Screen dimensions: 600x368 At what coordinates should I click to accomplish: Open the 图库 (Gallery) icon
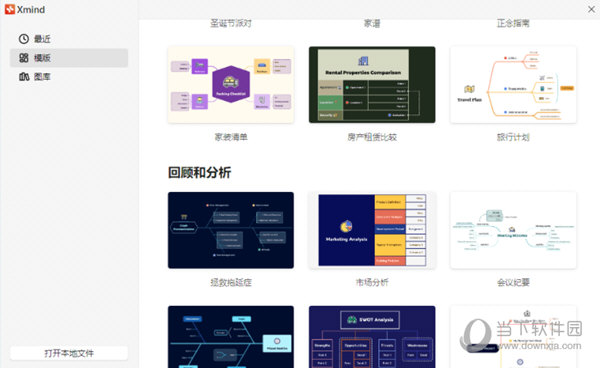click(x=24, y=77)
